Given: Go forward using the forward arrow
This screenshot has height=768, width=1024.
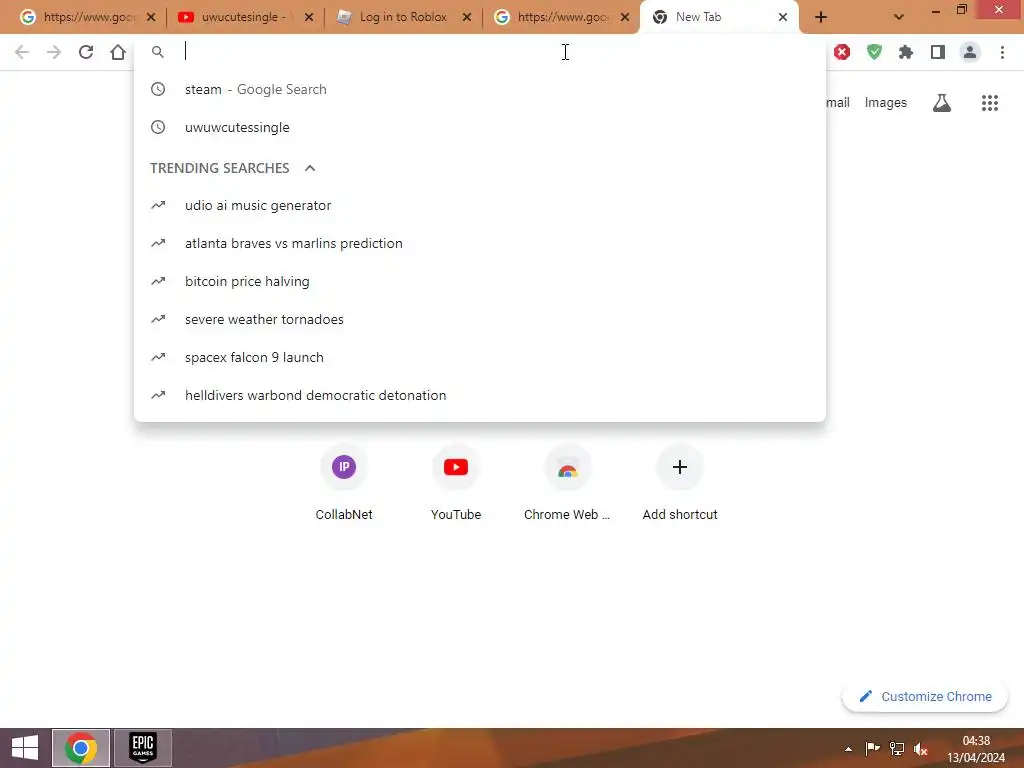Looking at the screenshot, I should [x=54, y=52].
